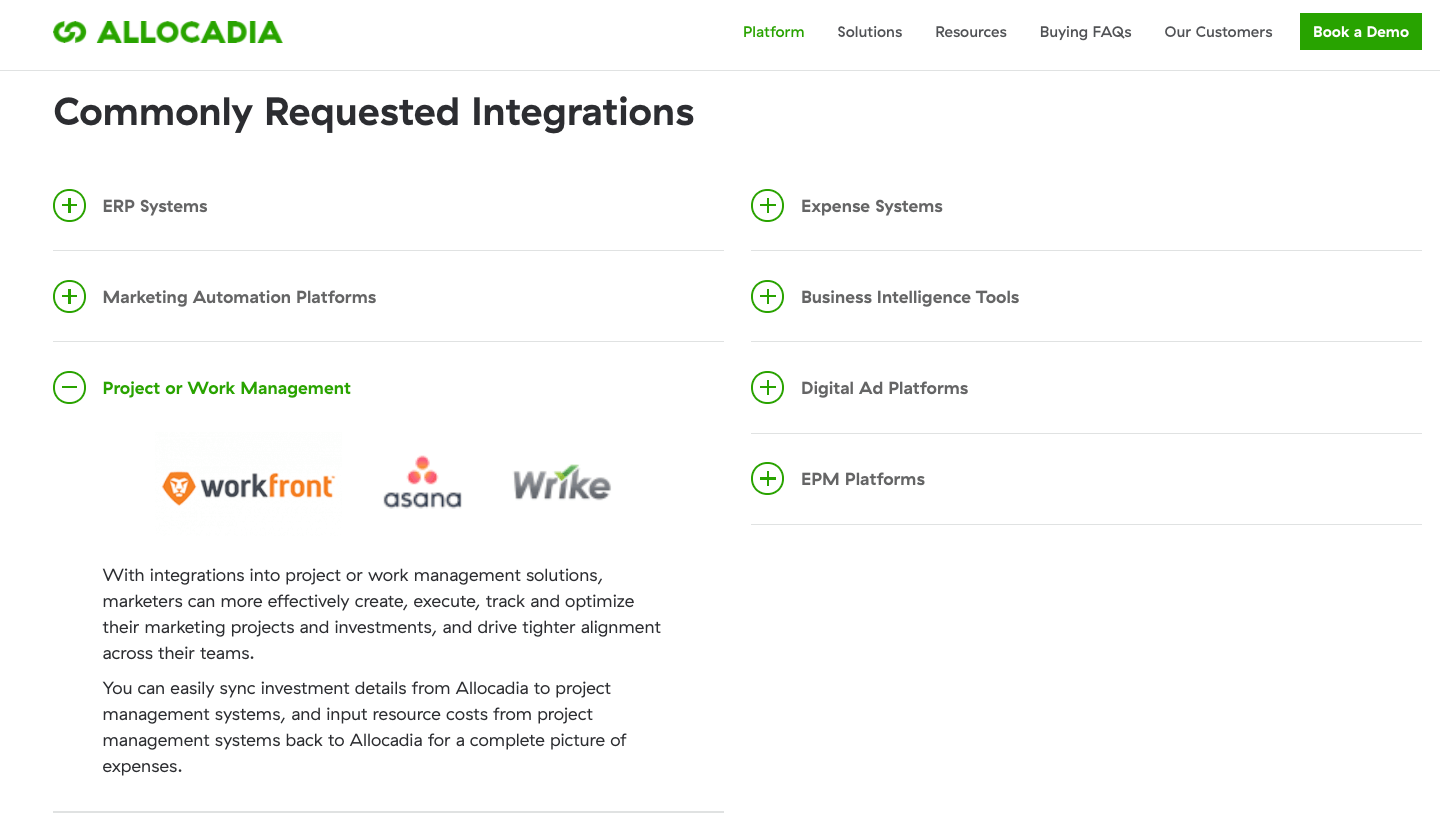Click the Allocadia logo

pyautogui.click(x=168, y=32)
